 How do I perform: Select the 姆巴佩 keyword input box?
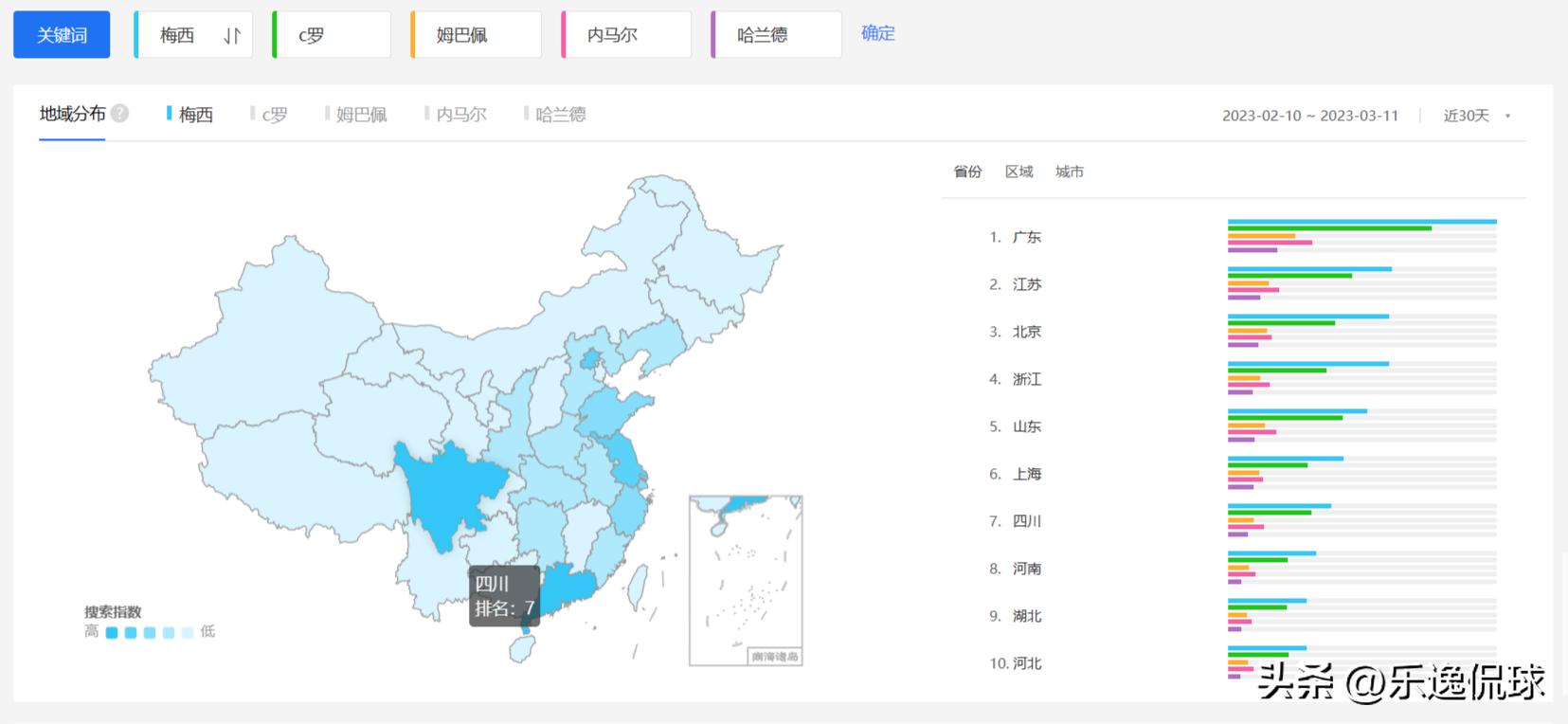coord(477,35)
